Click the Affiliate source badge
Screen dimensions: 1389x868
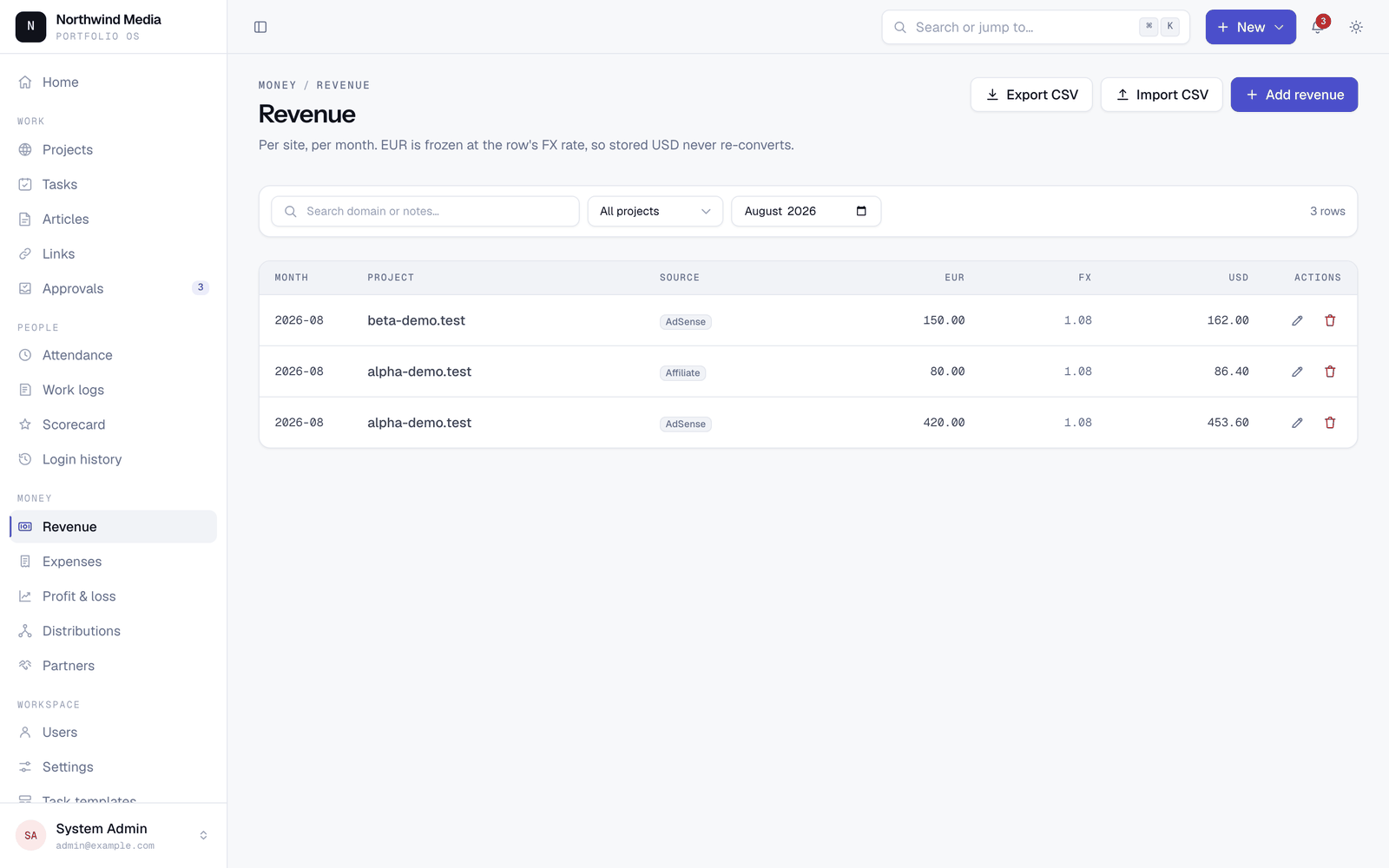(682, 373)
